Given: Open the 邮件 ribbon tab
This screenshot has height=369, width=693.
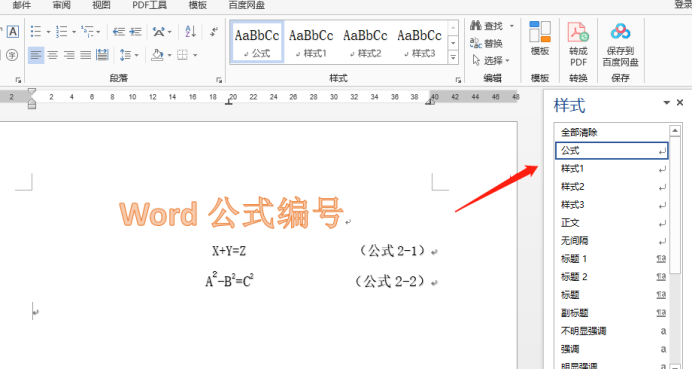Looking at the screenshot, I should (21, 5).
